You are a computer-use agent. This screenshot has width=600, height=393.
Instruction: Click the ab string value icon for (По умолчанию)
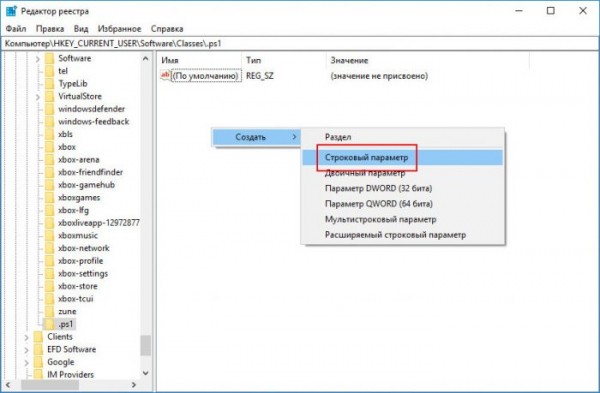[x=165, y=75]
